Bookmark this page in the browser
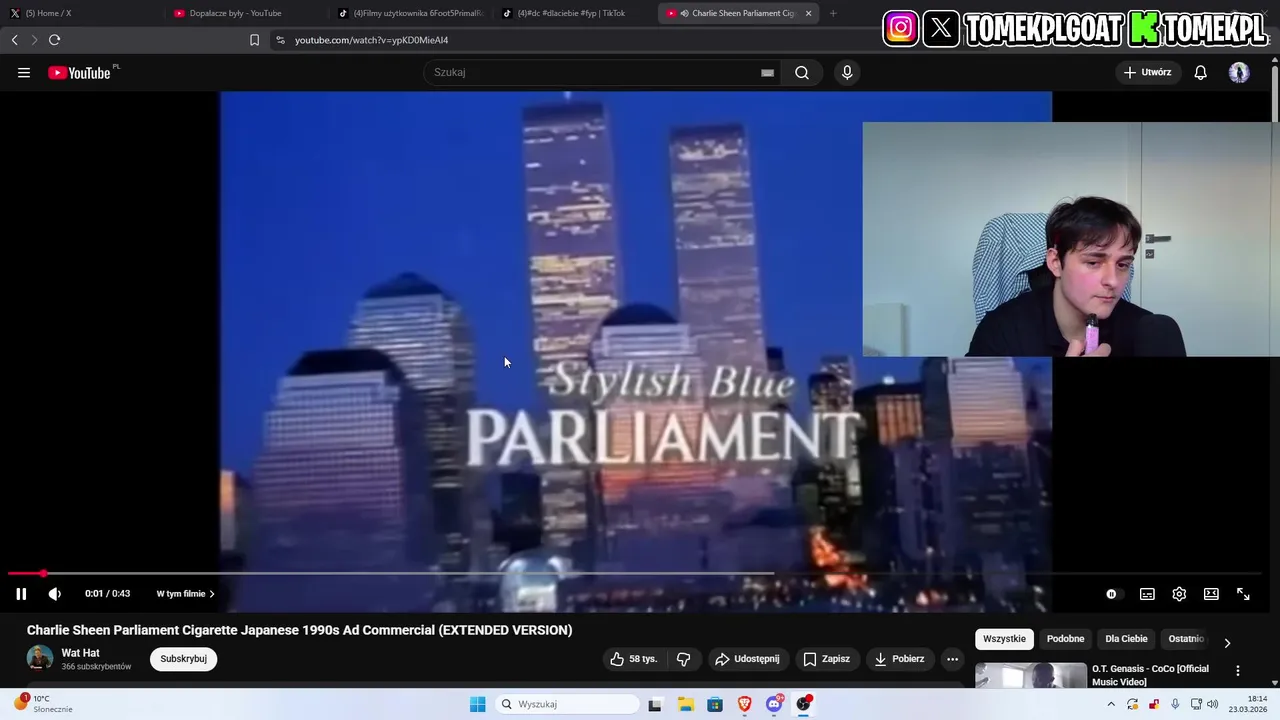This screenshot has height=720, width=1280. [254, 40]
